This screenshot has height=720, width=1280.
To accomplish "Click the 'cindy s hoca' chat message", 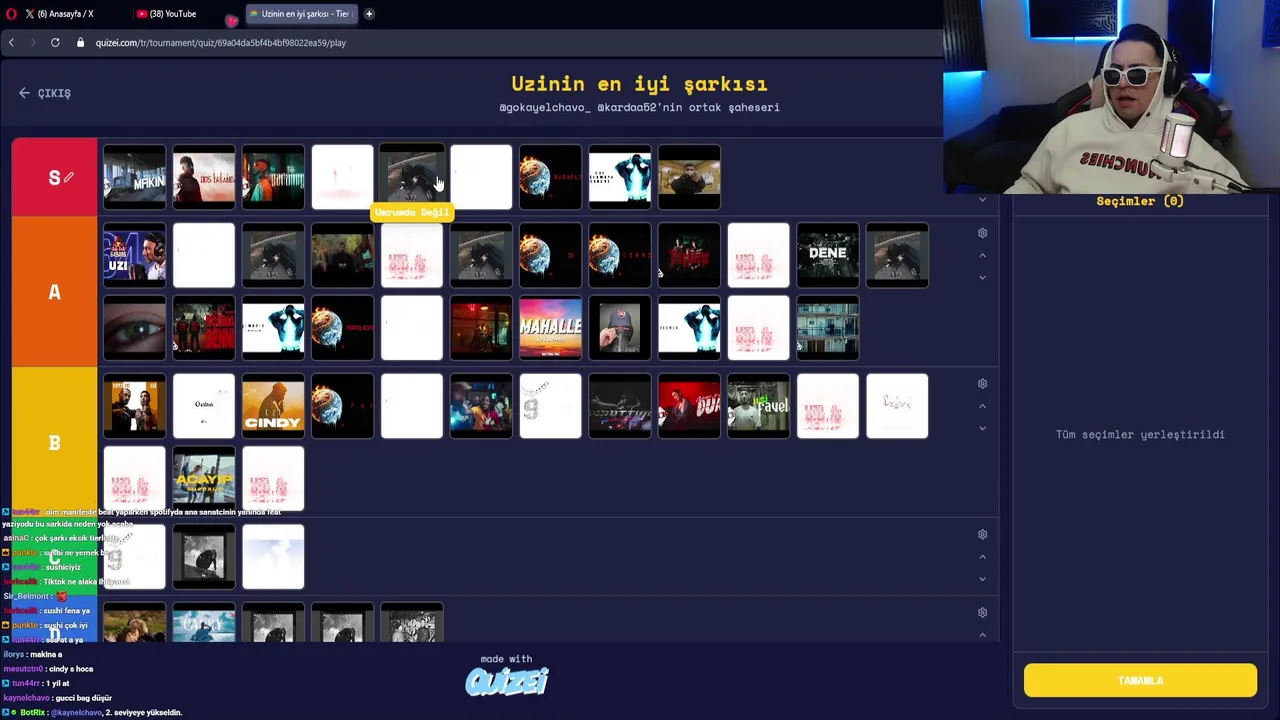I will 48,669.
